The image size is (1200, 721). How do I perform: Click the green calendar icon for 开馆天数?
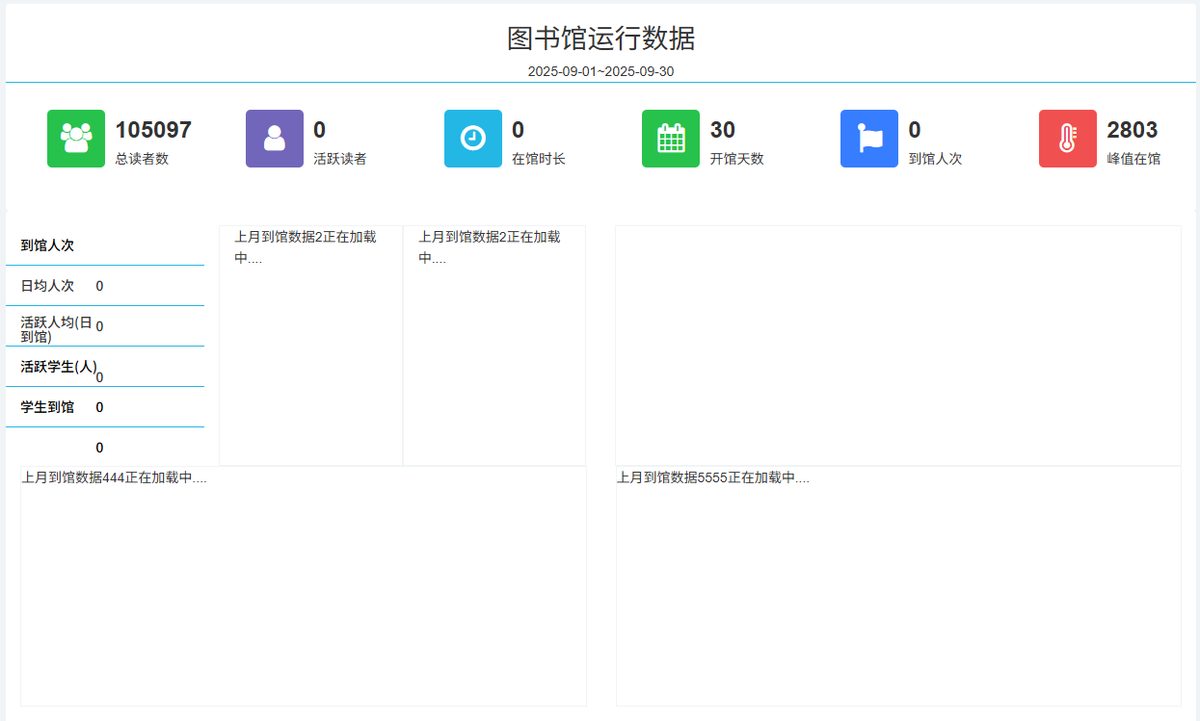coord(671,138)
